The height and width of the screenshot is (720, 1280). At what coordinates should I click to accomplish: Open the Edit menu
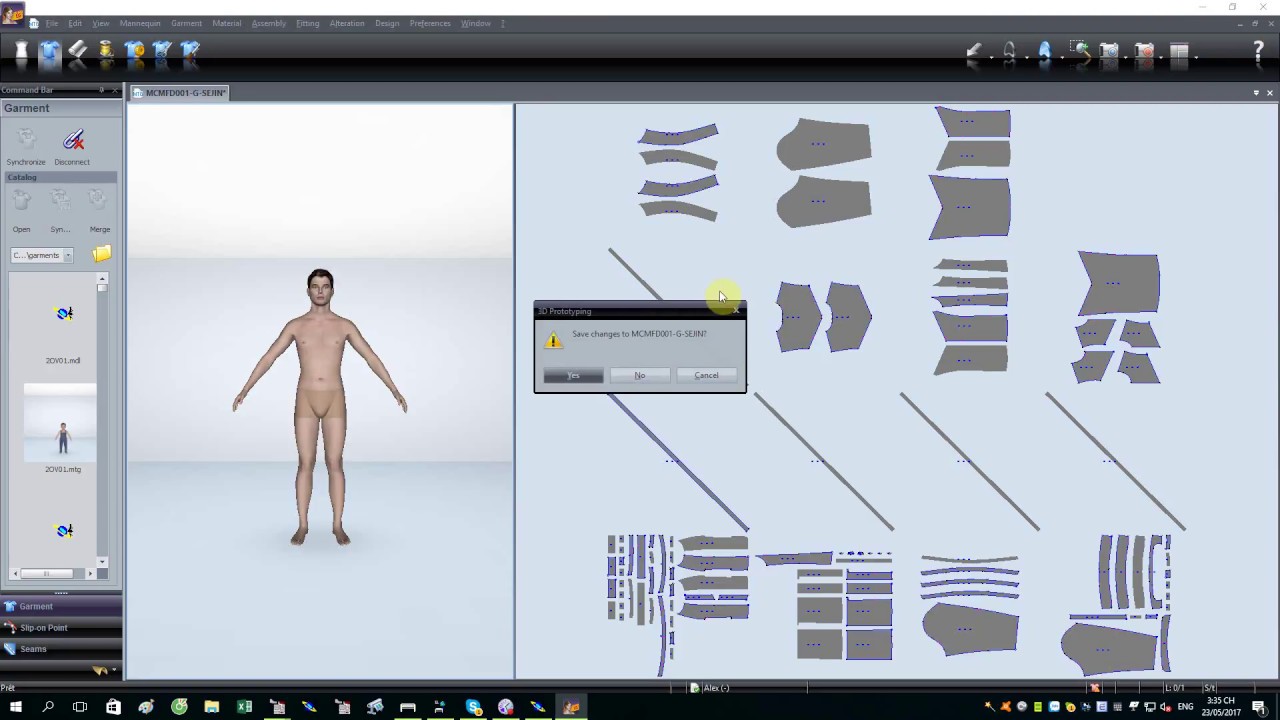click(x=75, y=23)
